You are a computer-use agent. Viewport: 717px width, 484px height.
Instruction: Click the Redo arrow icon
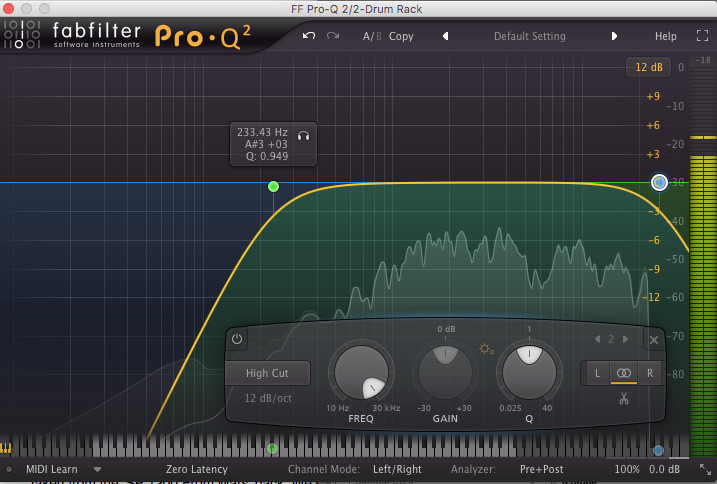(333, 36)
